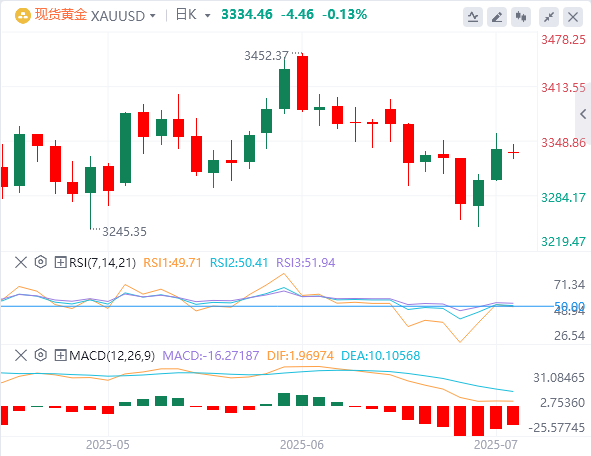Toggle RSI panel expand plus box
The width and height of the screenshot is (591, 456).
pos(60,262)
